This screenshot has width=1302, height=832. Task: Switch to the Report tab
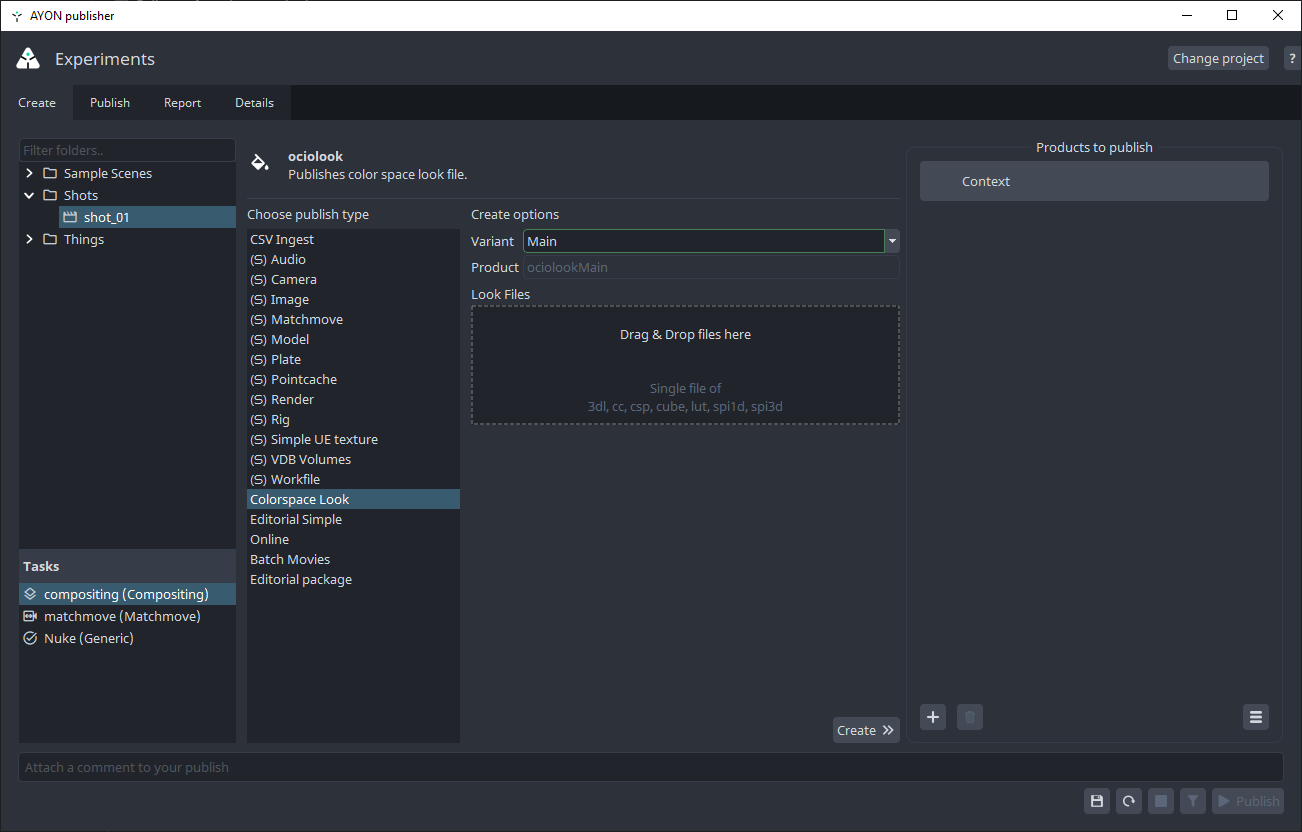[x=182, y=103]
